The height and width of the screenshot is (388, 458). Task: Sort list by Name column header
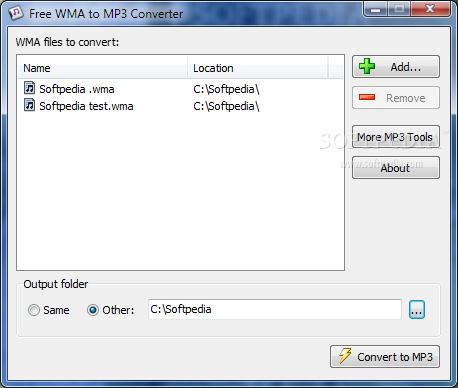point(103,68)
